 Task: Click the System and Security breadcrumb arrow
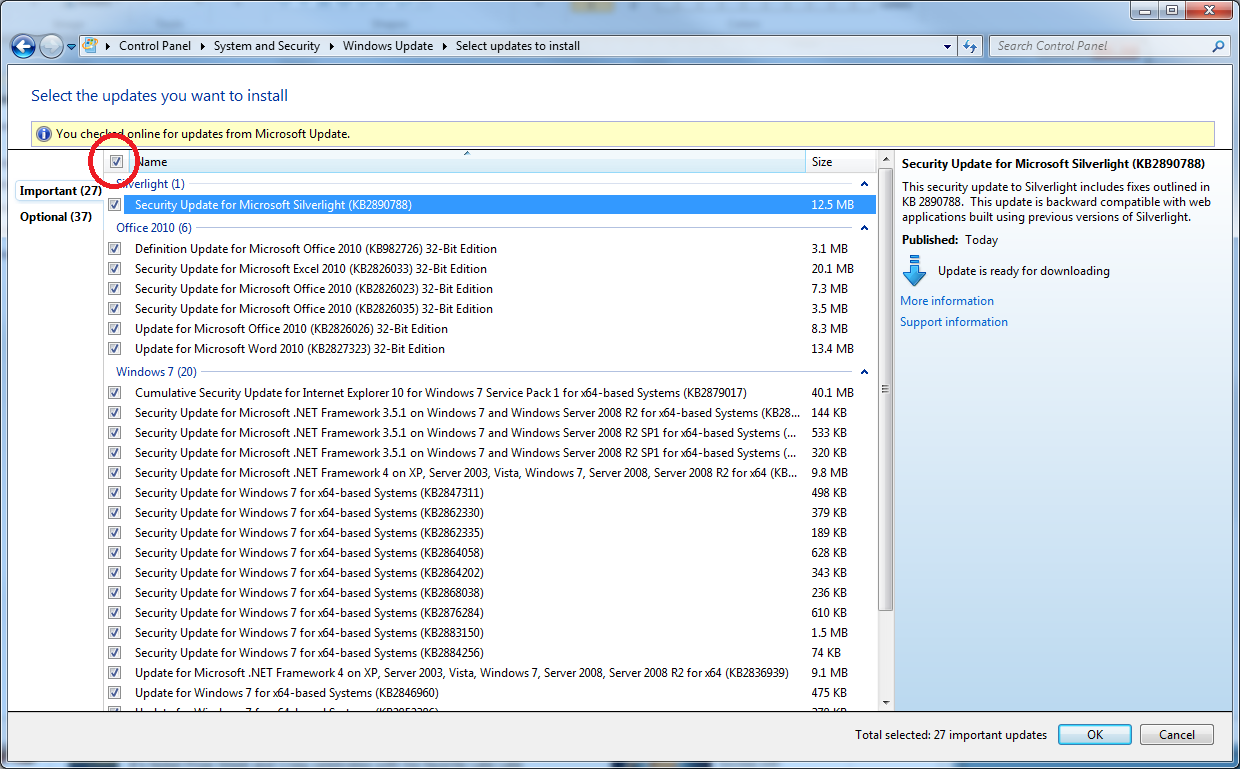(332, 46)
